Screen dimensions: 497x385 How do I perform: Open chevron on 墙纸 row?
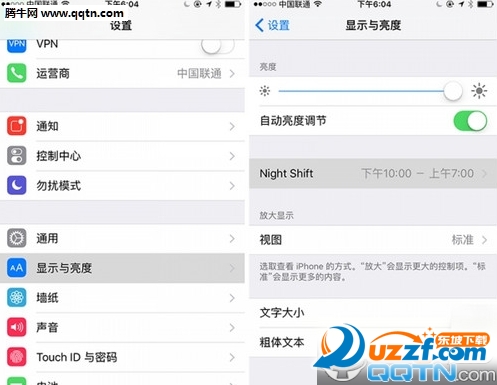[232, 298]
